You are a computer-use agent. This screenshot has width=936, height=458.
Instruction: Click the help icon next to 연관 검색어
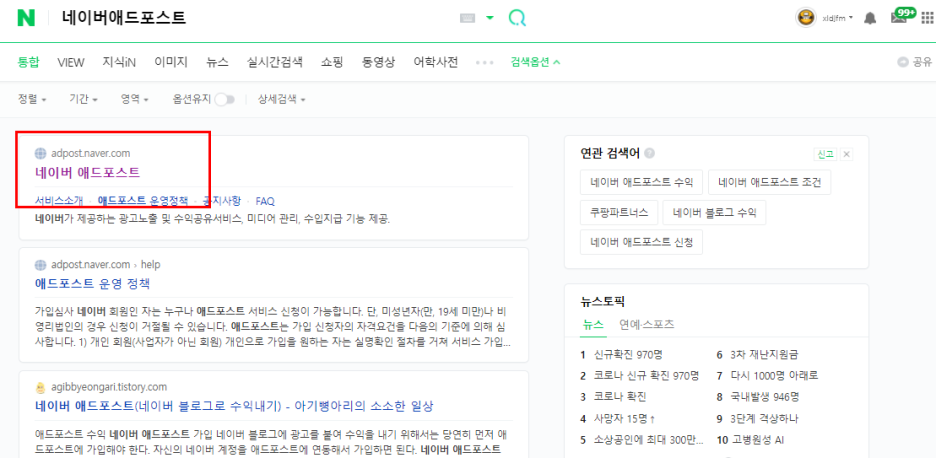pos(649,153)
